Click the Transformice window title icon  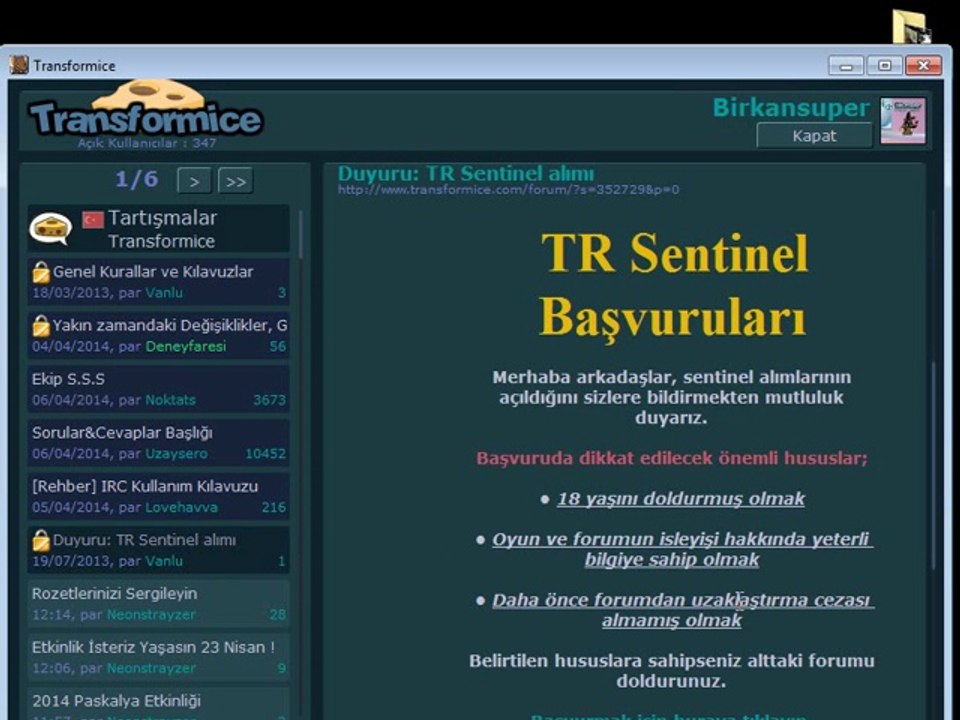(19, 65)
